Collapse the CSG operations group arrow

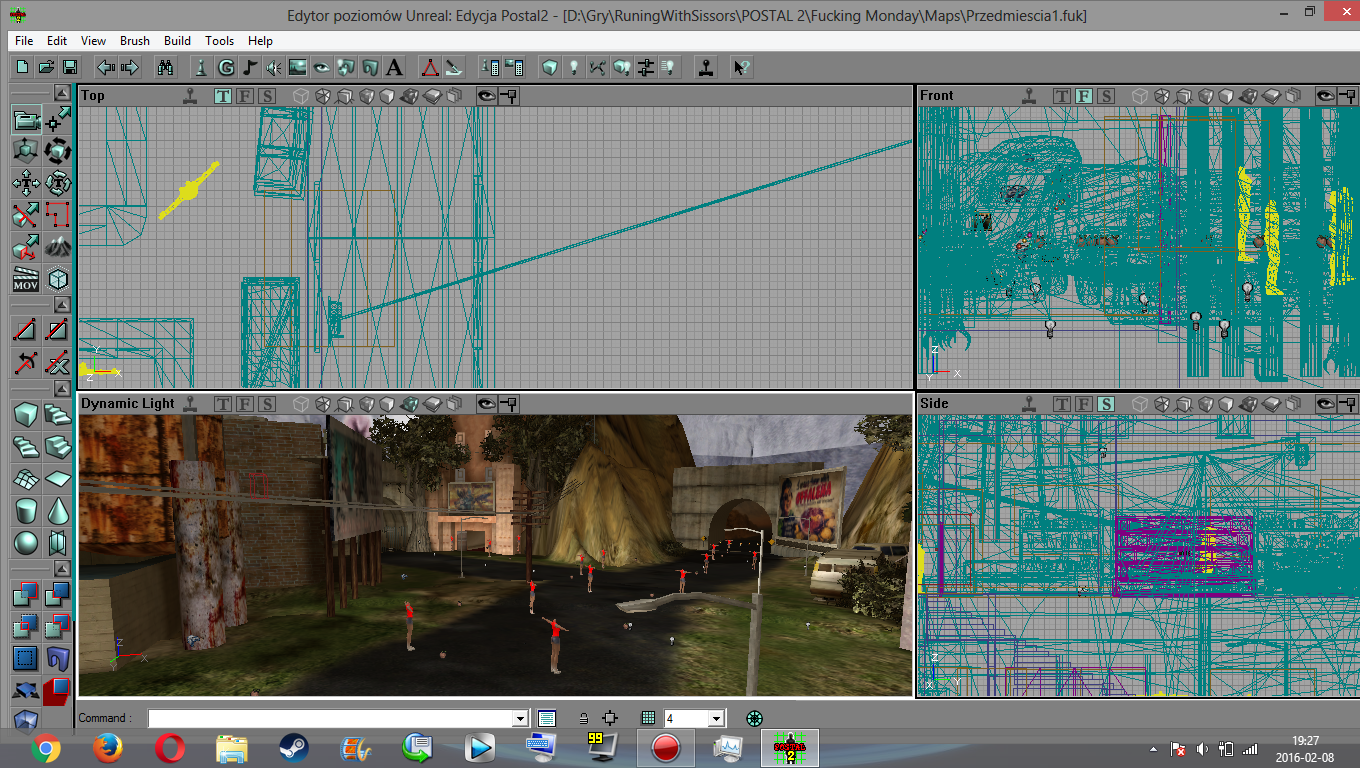click(62, 568)
